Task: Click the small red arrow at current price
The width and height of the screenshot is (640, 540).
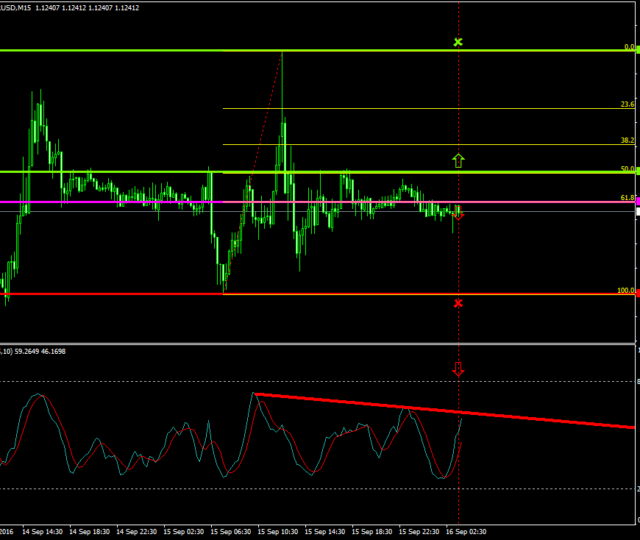Action: [458, 213]
